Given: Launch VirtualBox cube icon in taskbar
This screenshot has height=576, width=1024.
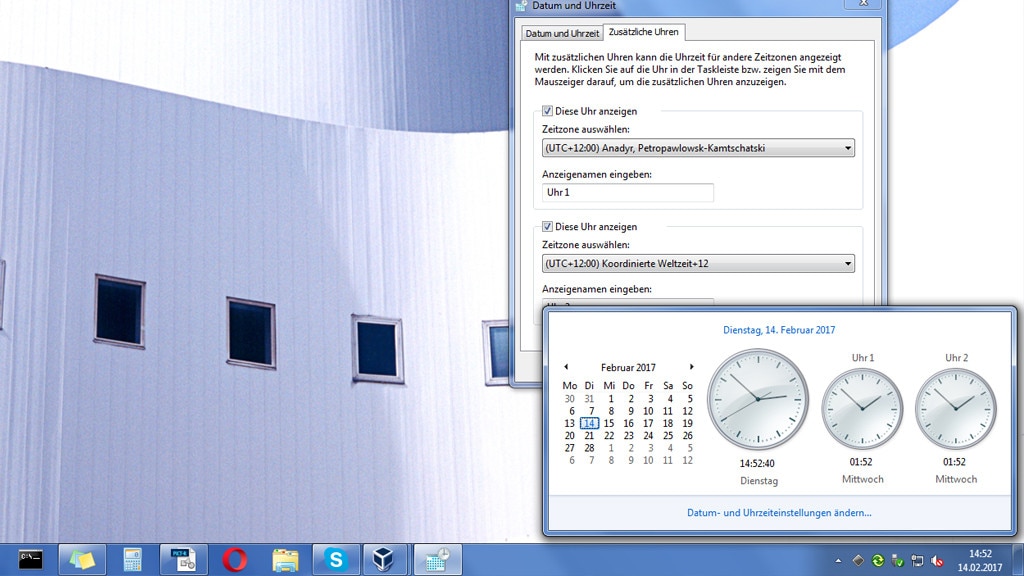Looking at the screenshot, I should pos(383,560).
